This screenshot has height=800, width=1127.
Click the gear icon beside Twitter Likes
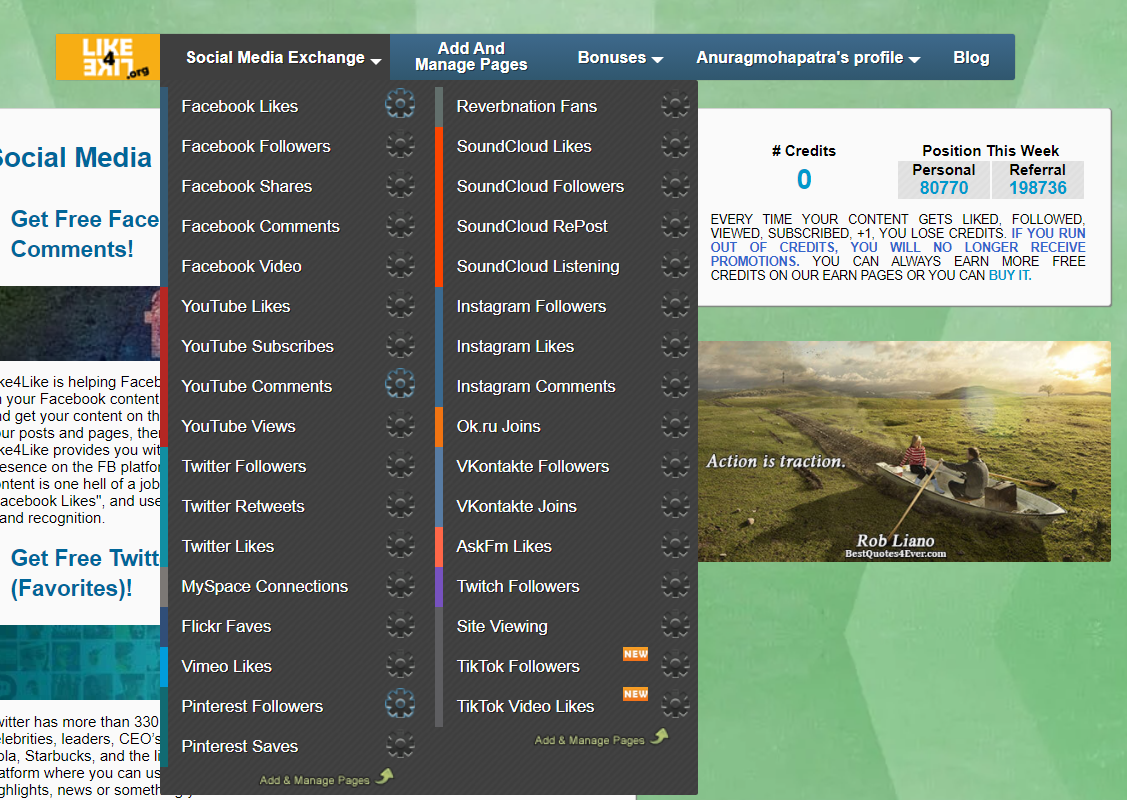pos(400,546)
